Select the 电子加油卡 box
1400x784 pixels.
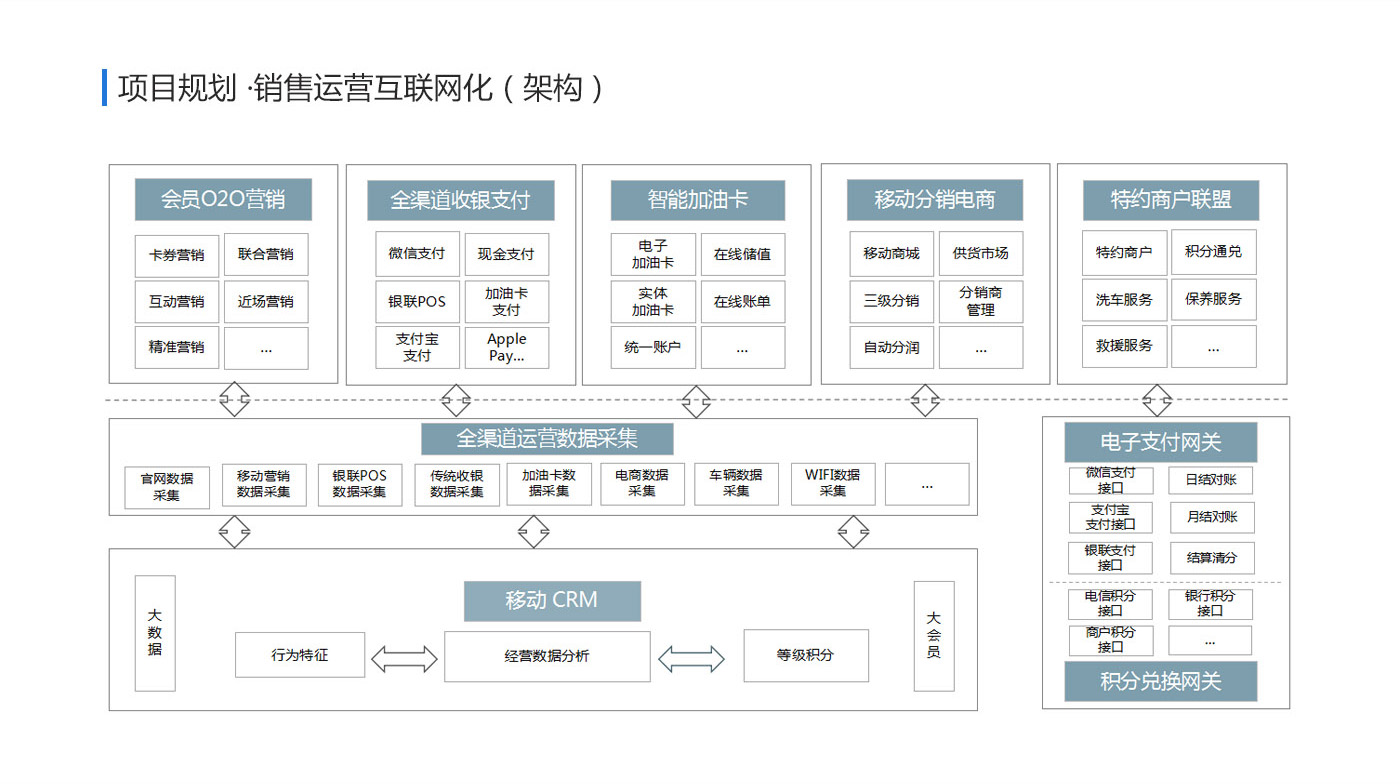click(x=653, y=254)
